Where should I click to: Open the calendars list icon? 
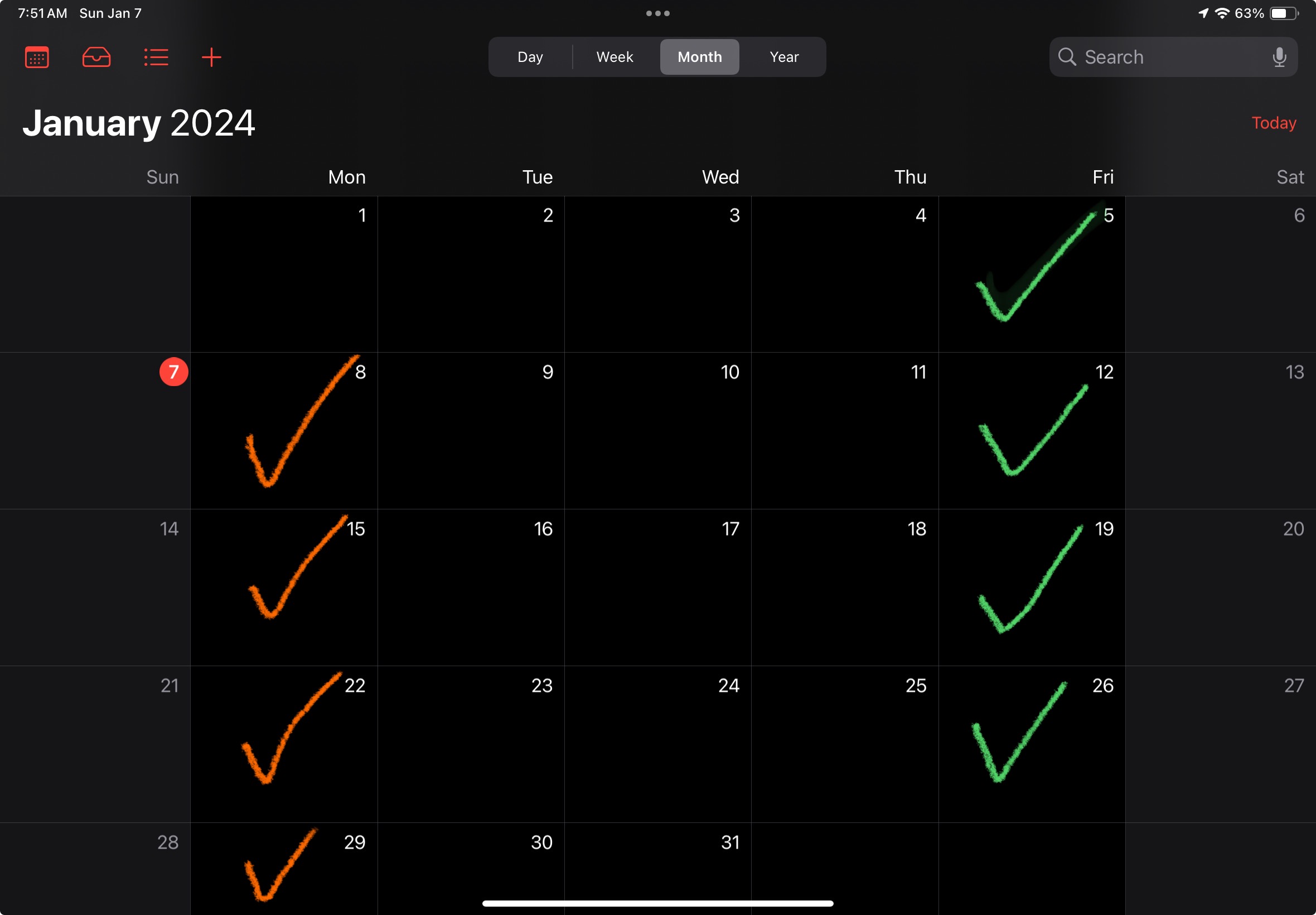tap(37, 57)
